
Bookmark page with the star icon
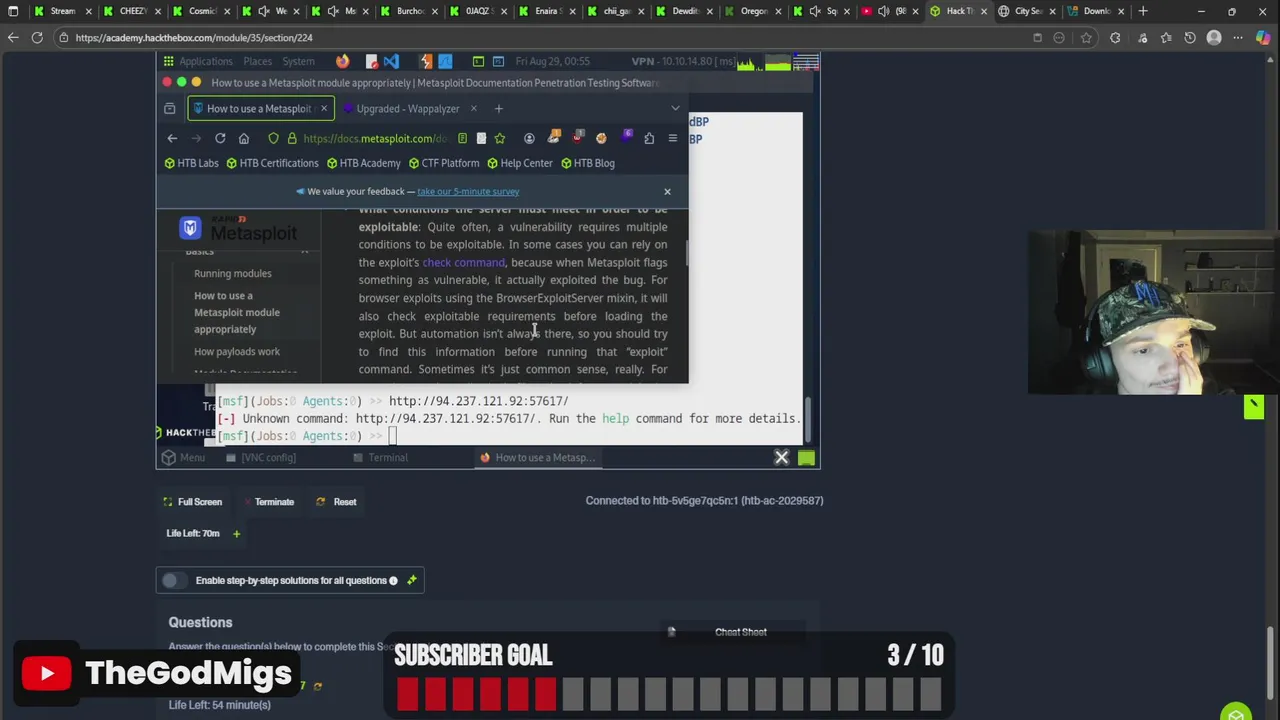500,138
